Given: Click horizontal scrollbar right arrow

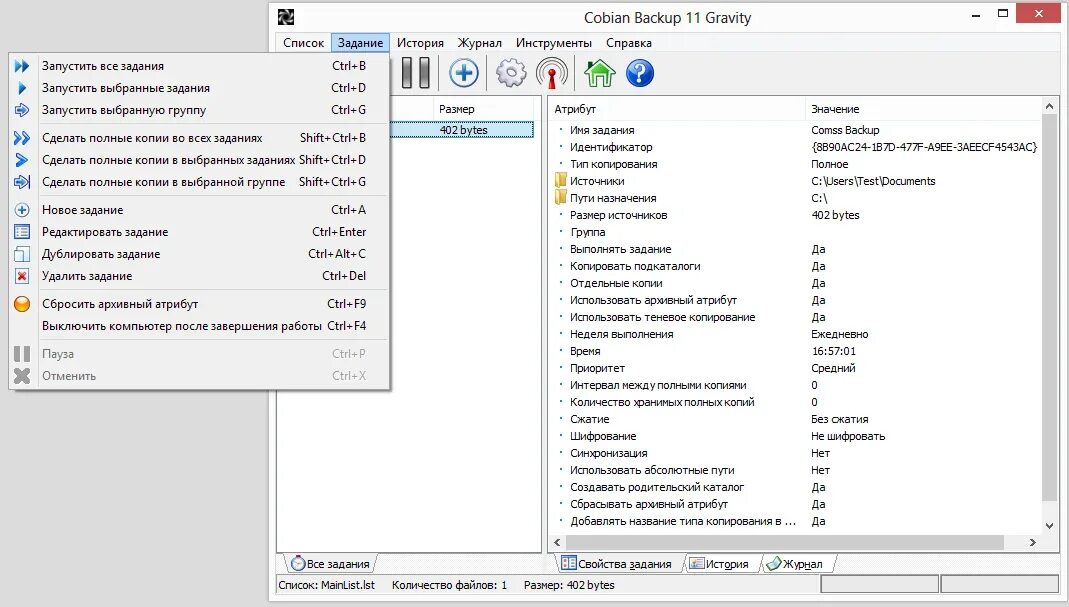Looking at the screenshot, I should [x=1032, y=542].
